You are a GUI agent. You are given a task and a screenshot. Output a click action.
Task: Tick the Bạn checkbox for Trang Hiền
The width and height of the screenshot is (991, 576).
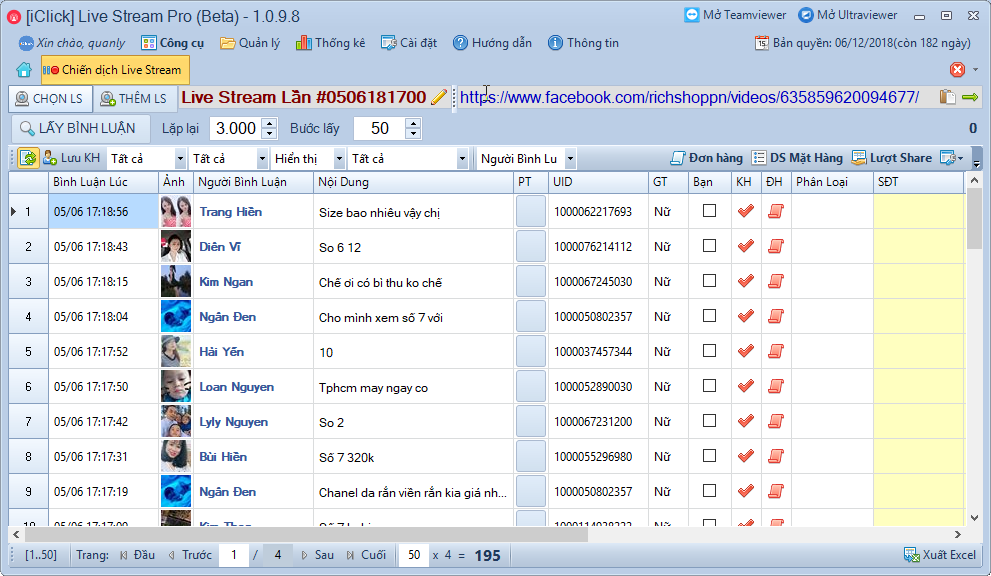709,211
